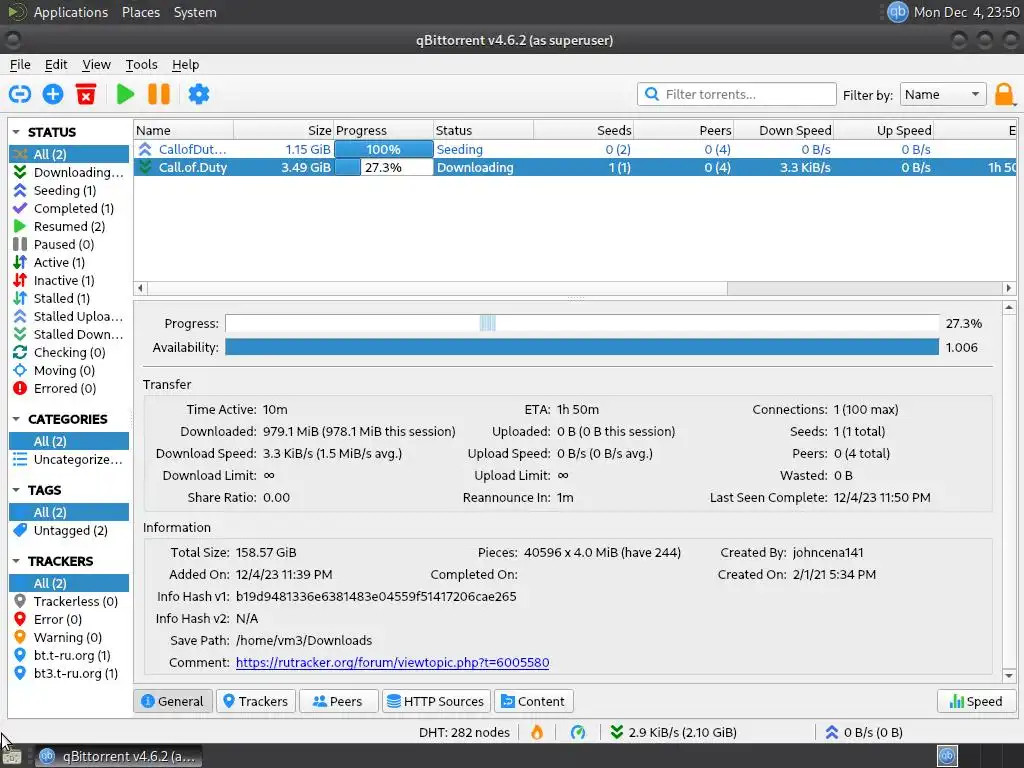The height and width of the screenshot is (768, 1024).
Task: Click the global upload speed status
Action: coord(864,732)
